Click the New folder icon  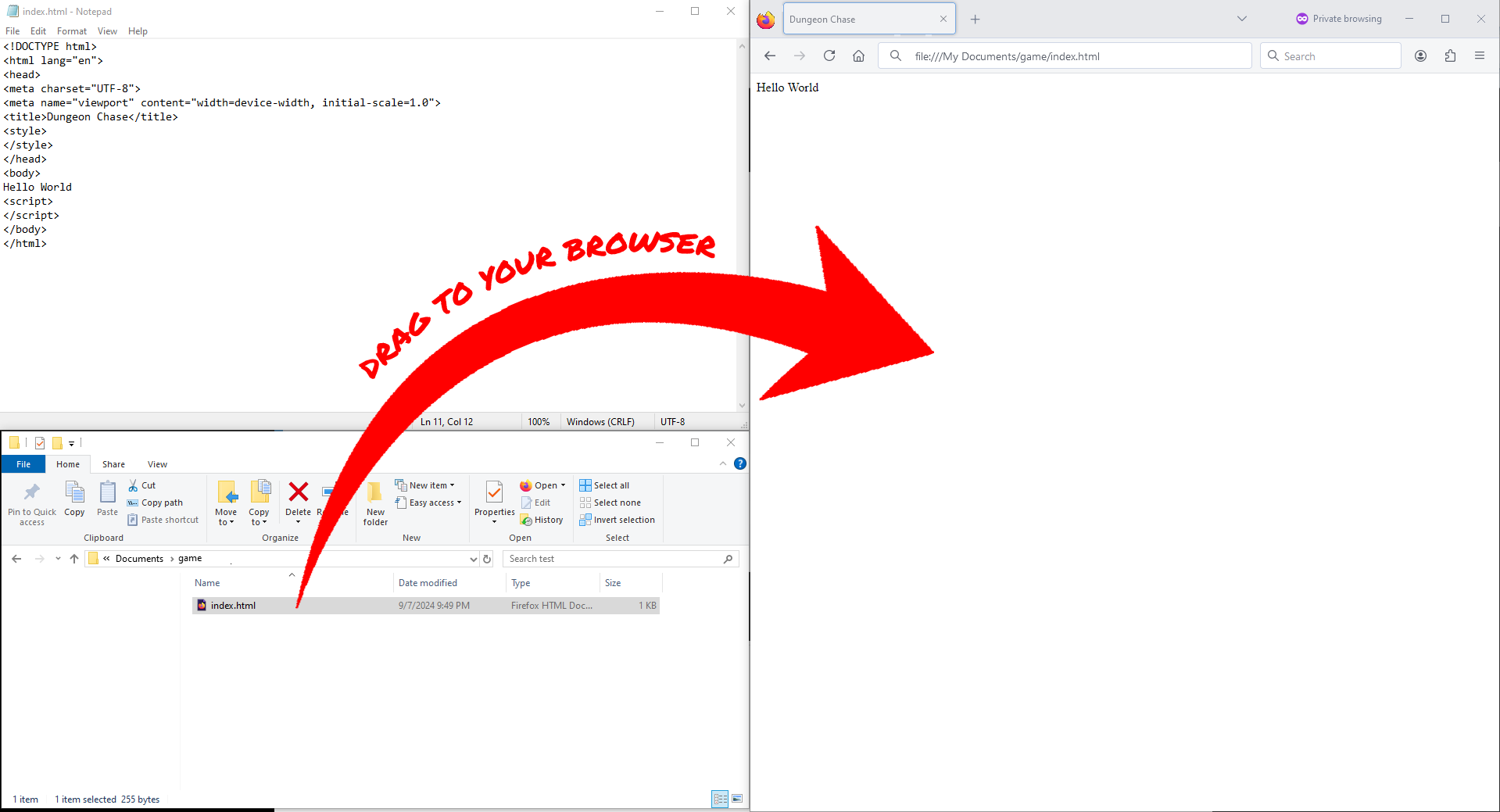(x=375, y=492)
